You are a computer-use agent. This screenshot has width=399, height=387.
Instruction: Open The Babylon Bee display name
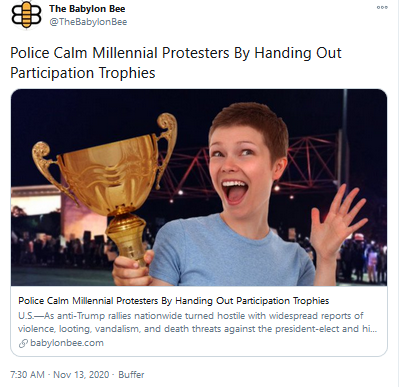click(87, 9)
